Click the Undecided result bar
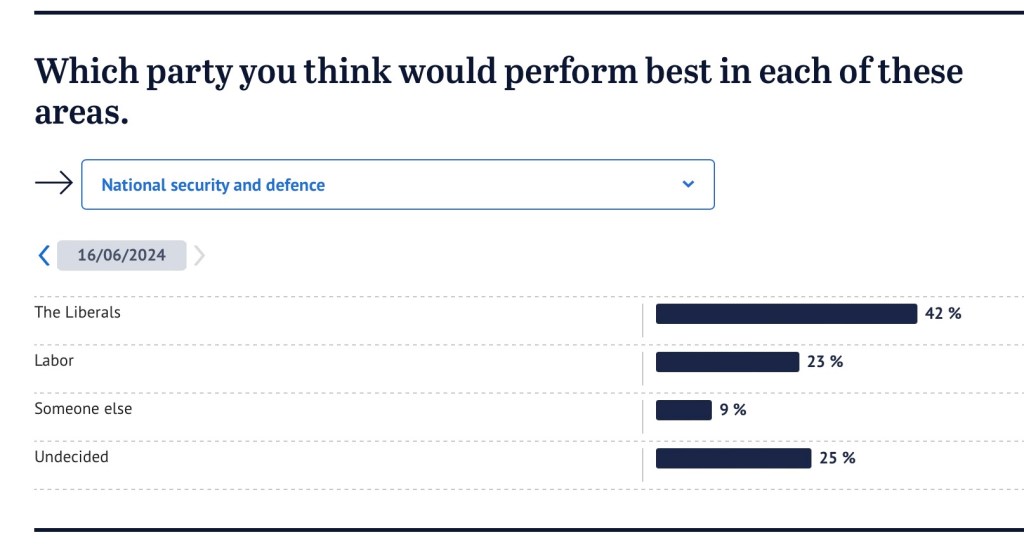Screen dimensions: 1024x549 733,458
